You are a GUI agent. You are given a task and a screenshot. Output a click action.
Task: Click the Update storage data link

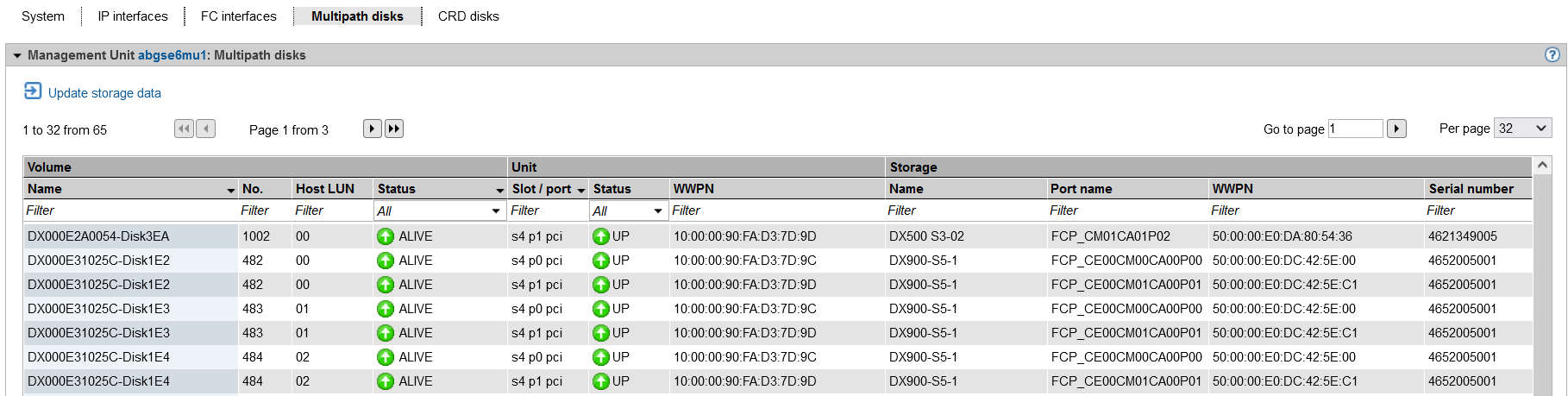104,93
